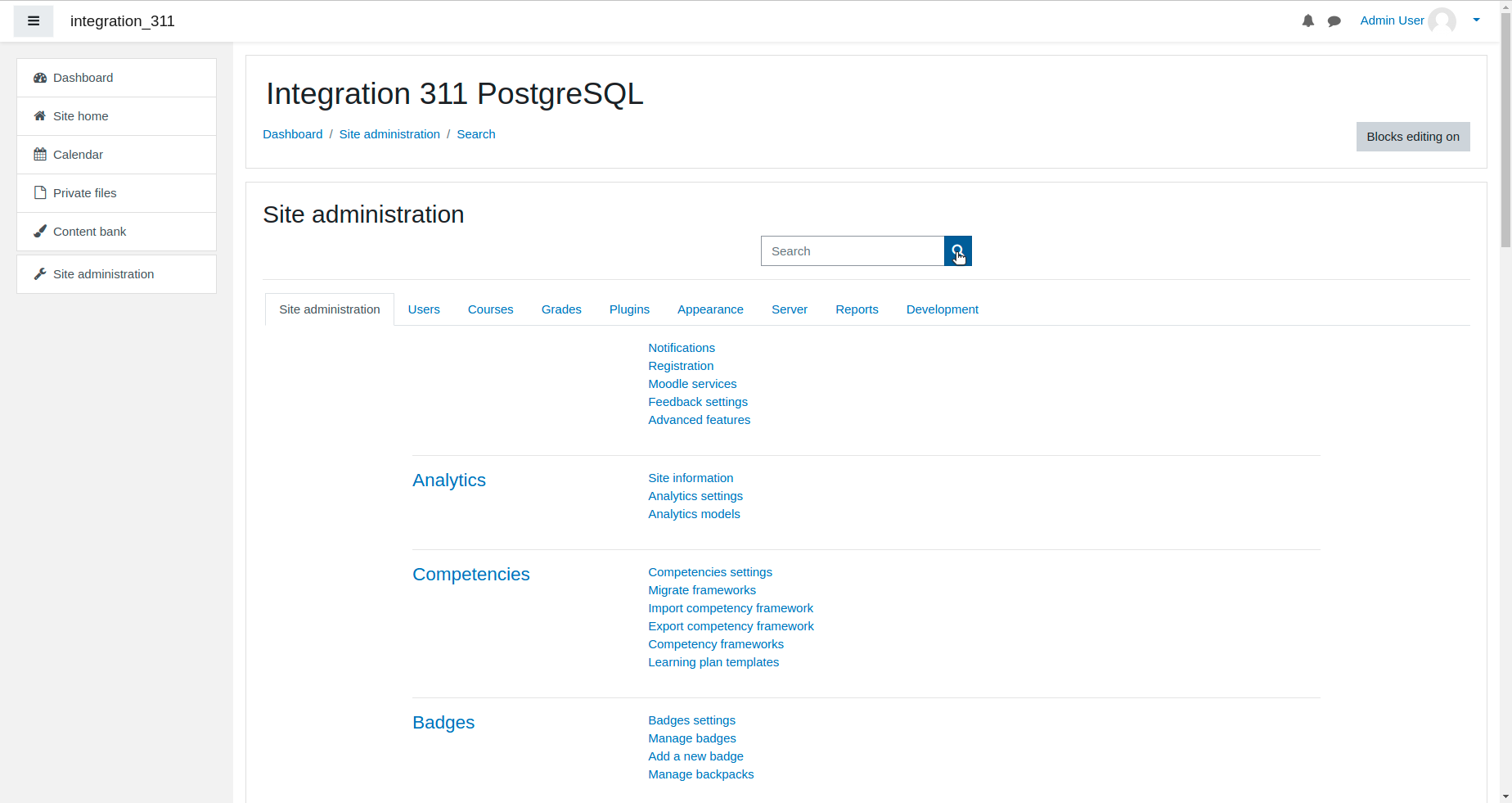Image resolution: width=1512 pixels, height=803 pixels.
Task: Follow the Site administration breadcrumb link
Action: pyautogui.click(x=389, y=134)
